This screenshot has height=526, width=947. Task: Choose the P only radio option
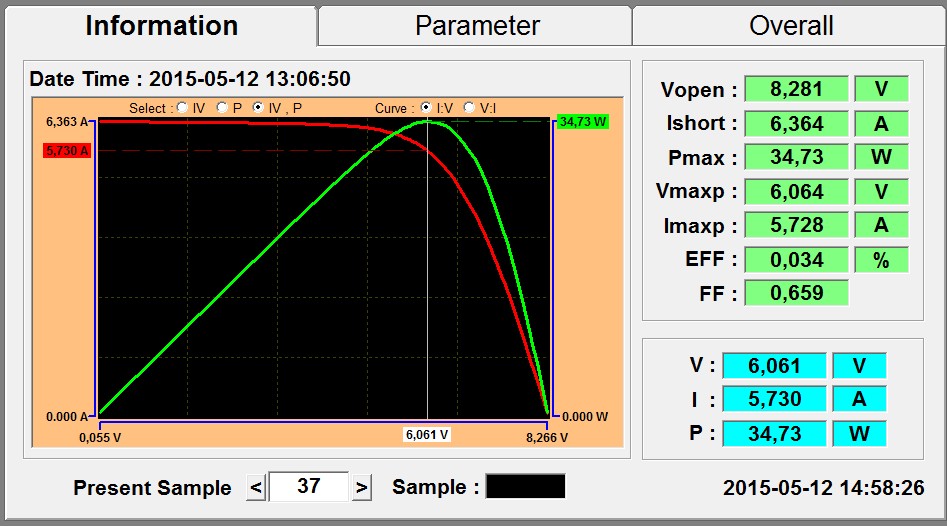pyautogui.click(x=222, y=108)
